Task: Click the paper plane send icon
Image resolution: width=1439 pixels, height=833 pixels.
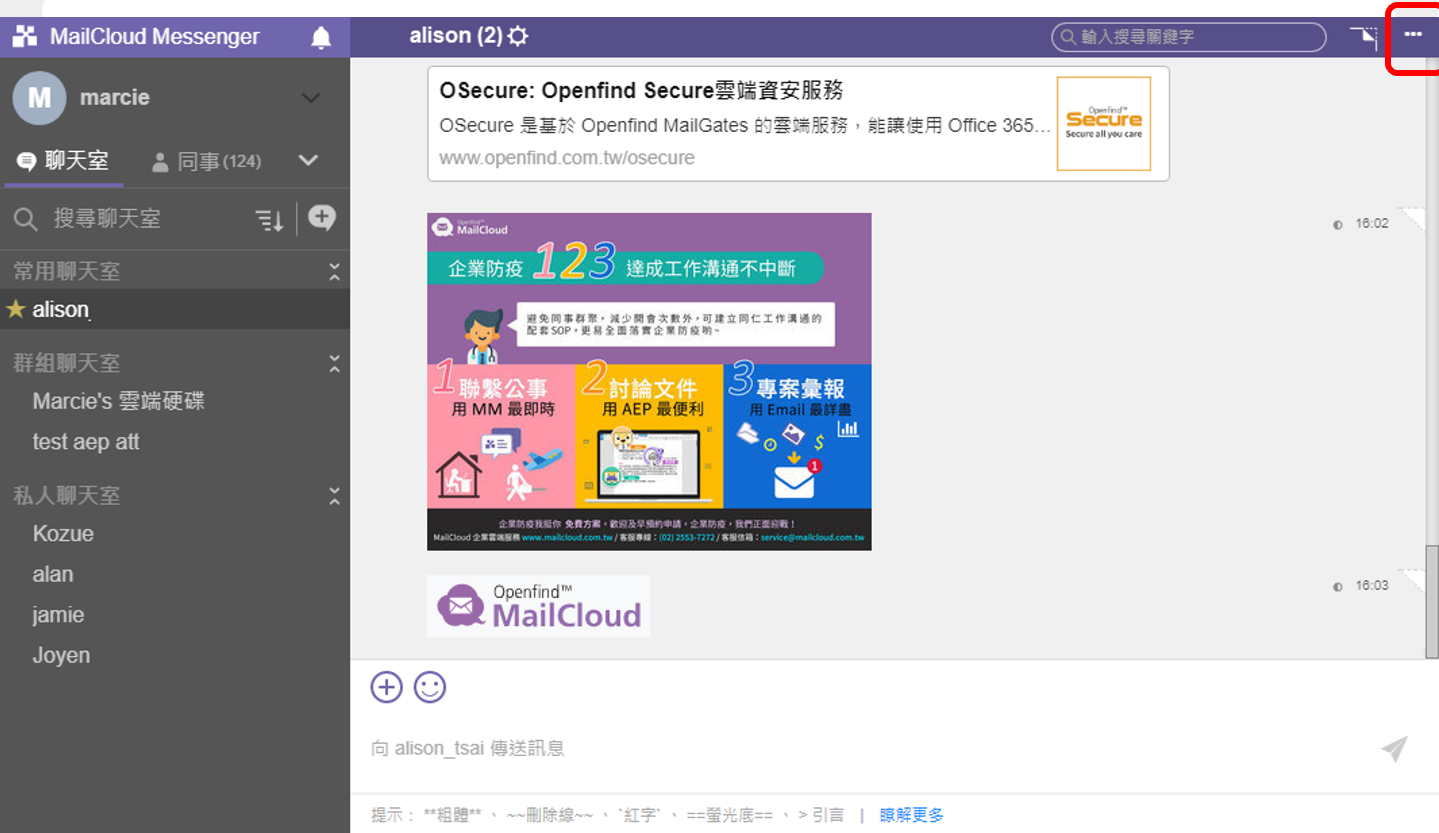Action: [1394, 749]
